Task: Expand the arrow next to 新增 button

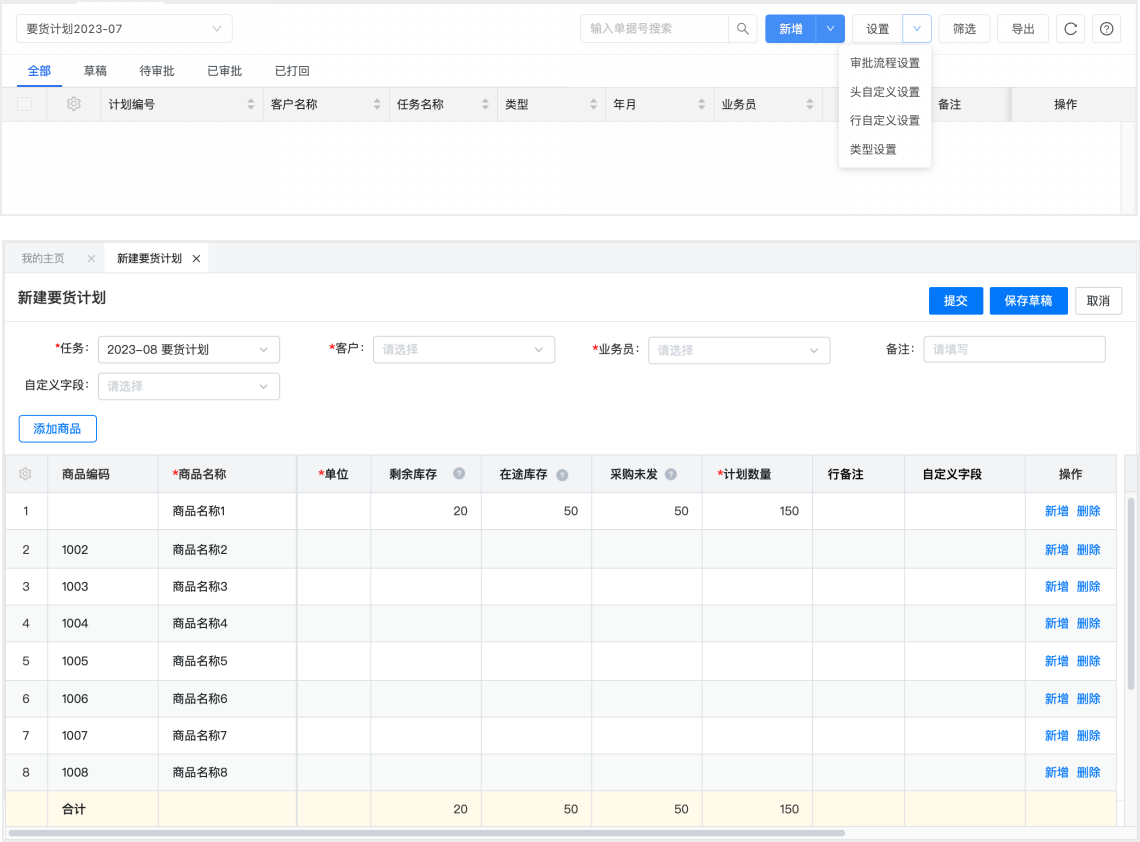Action: click(x=830, y=29)
